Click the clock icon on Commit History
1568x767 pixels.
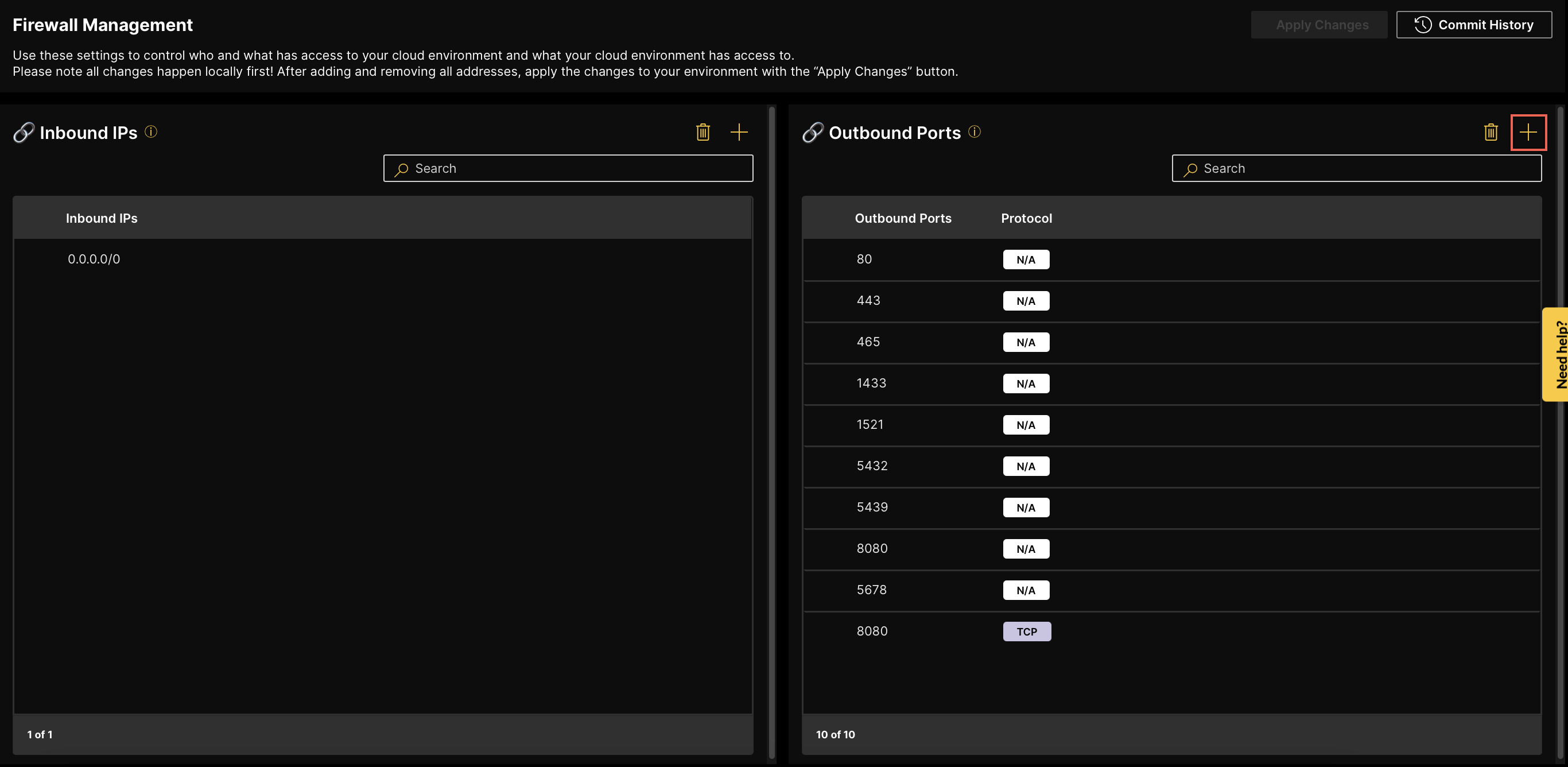coord(1423,24)
